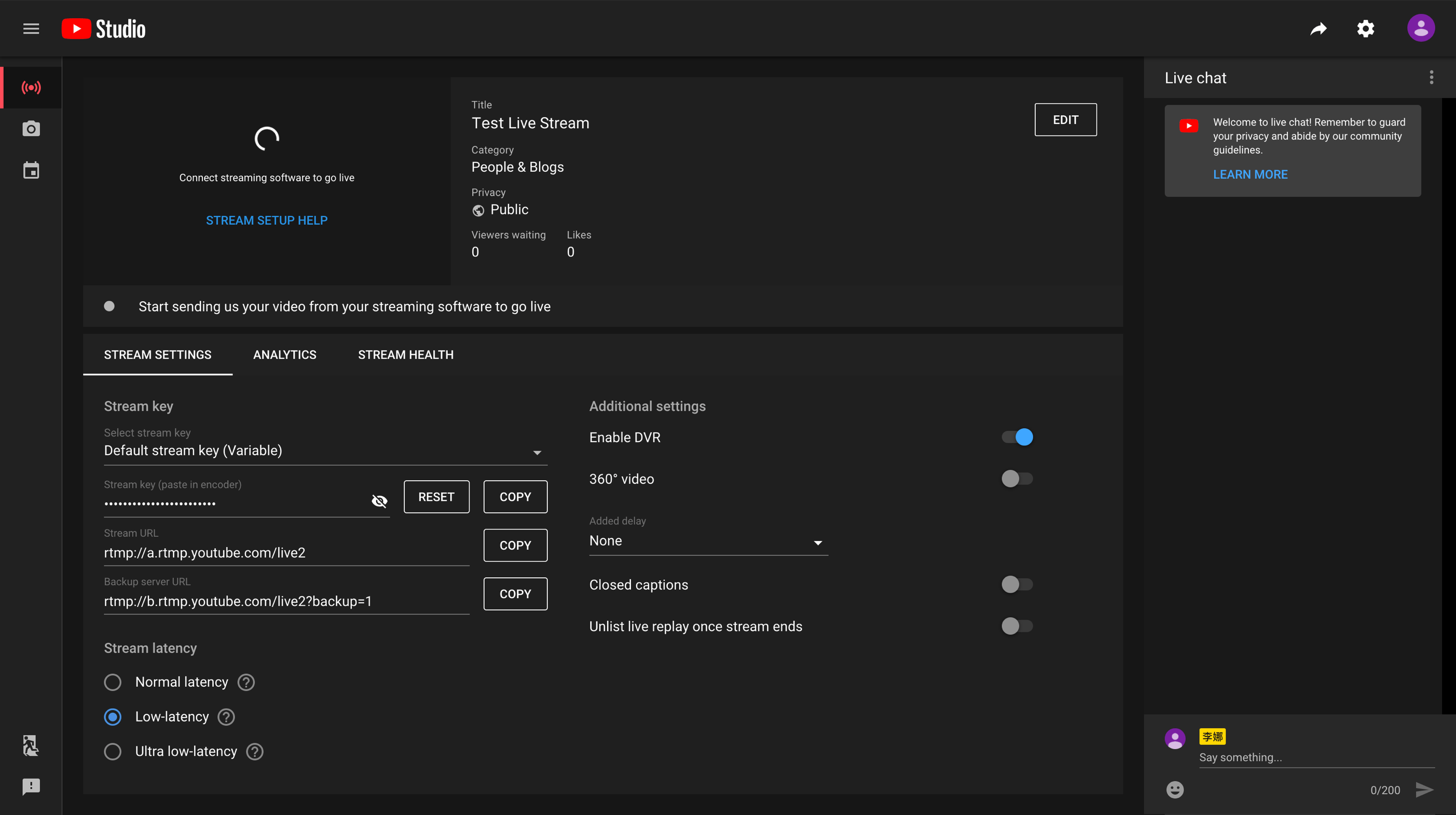This screenshot has height=815, width=1456.
Task: Click the share arrow icon in header
Action: 1318,29
